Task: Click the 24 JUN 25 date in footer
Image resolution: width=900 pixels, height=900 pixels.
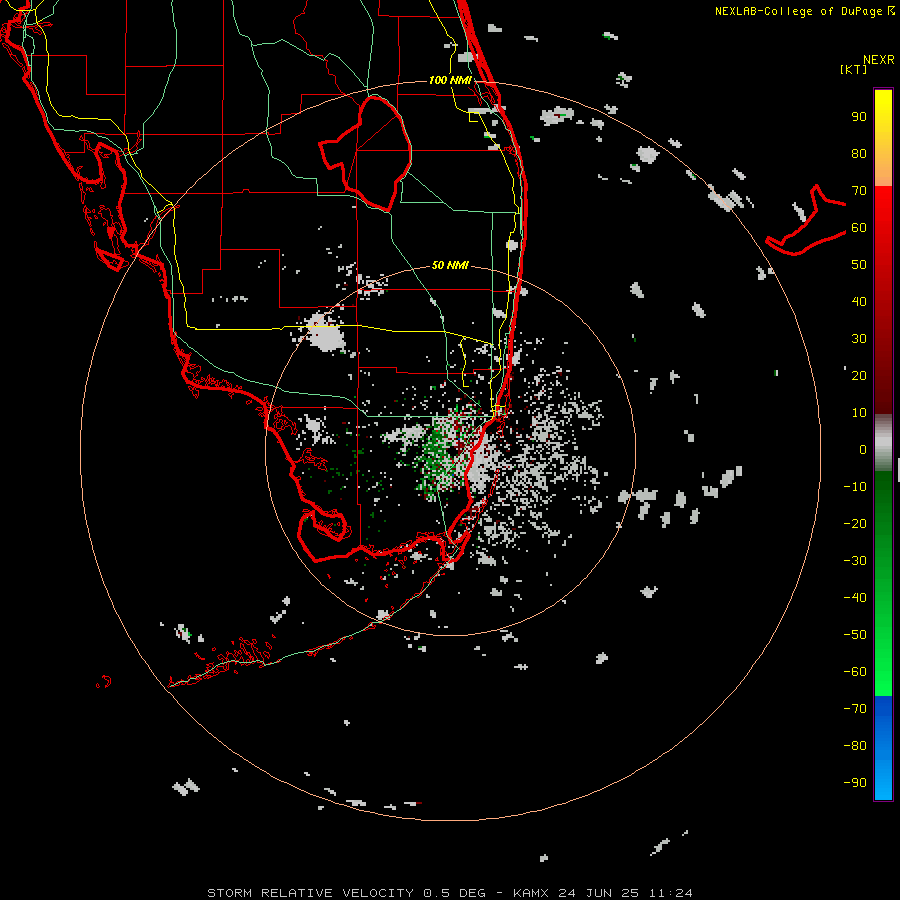Action: [x=599, y=893]
